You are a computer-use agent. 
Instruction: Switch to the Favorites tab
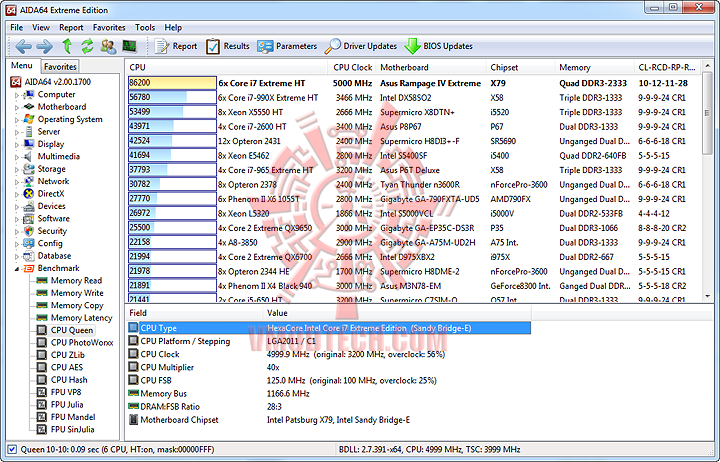point(60,67)
